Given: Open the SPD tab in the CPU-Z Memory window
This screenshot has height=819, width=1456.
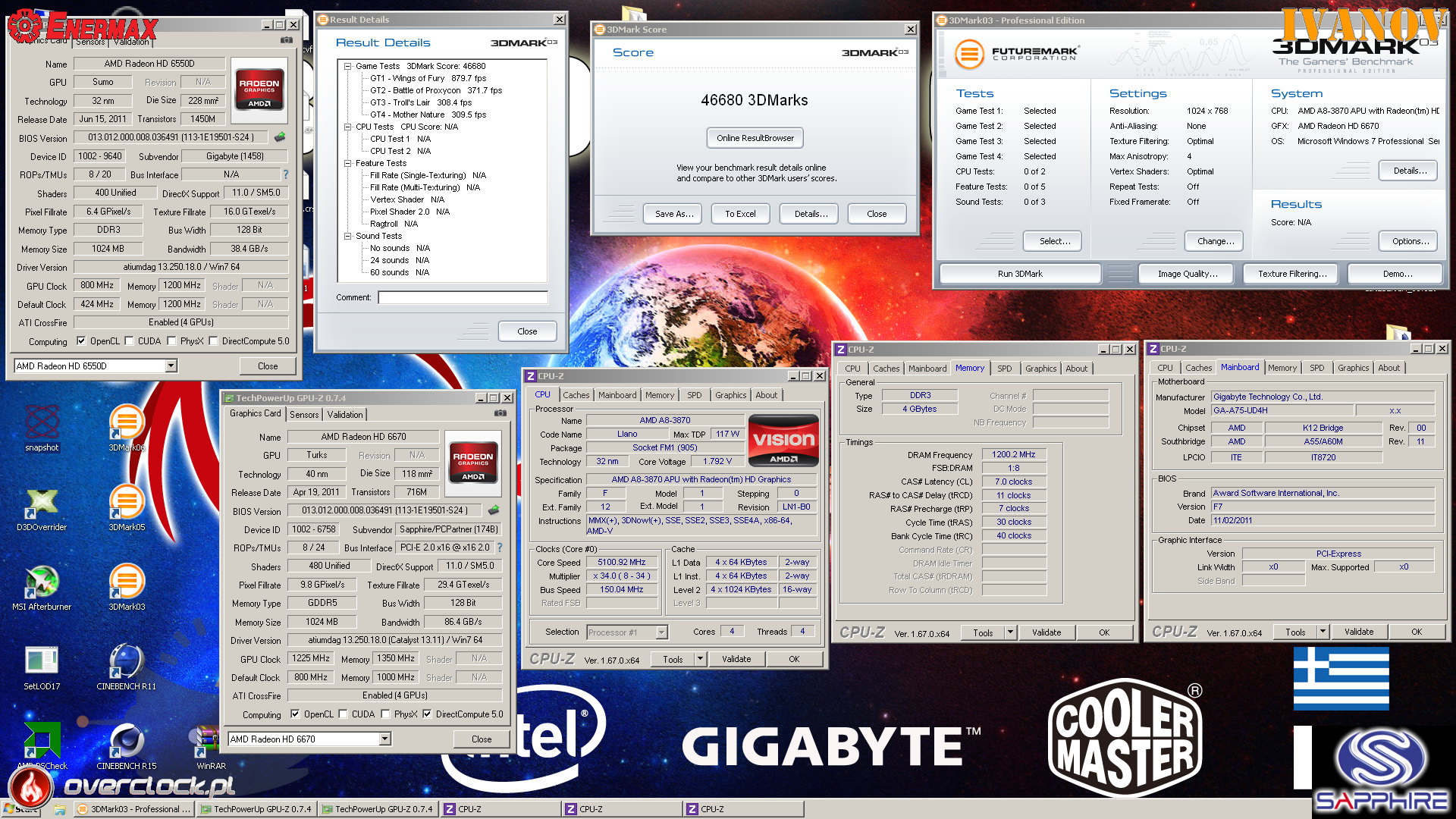Looking at the screenshot, I should click(x=1005, y=369).
